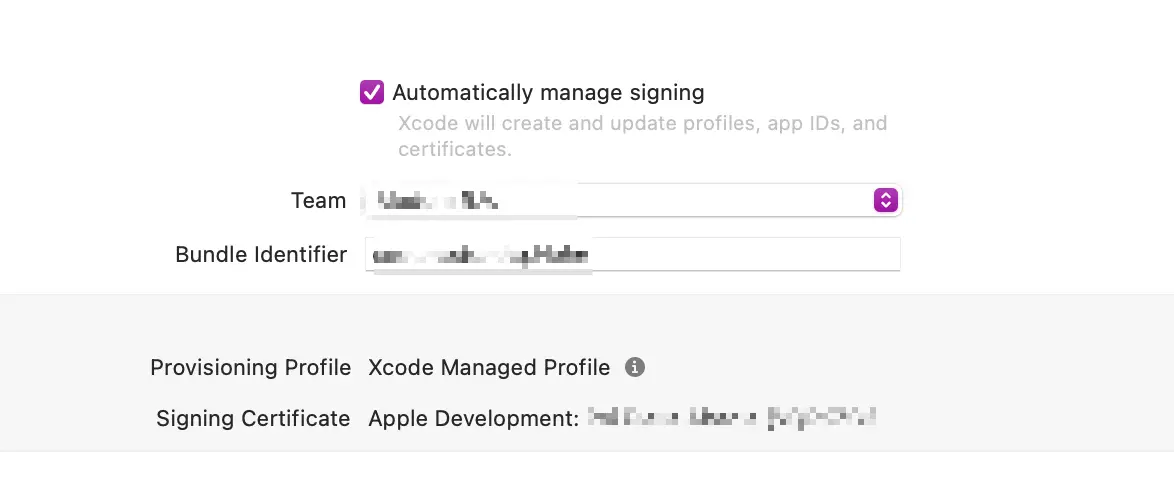This screenshot has width=1174, height=482.
Task: Click the Provisioning Profile label
Action: (x=250, y=367)
